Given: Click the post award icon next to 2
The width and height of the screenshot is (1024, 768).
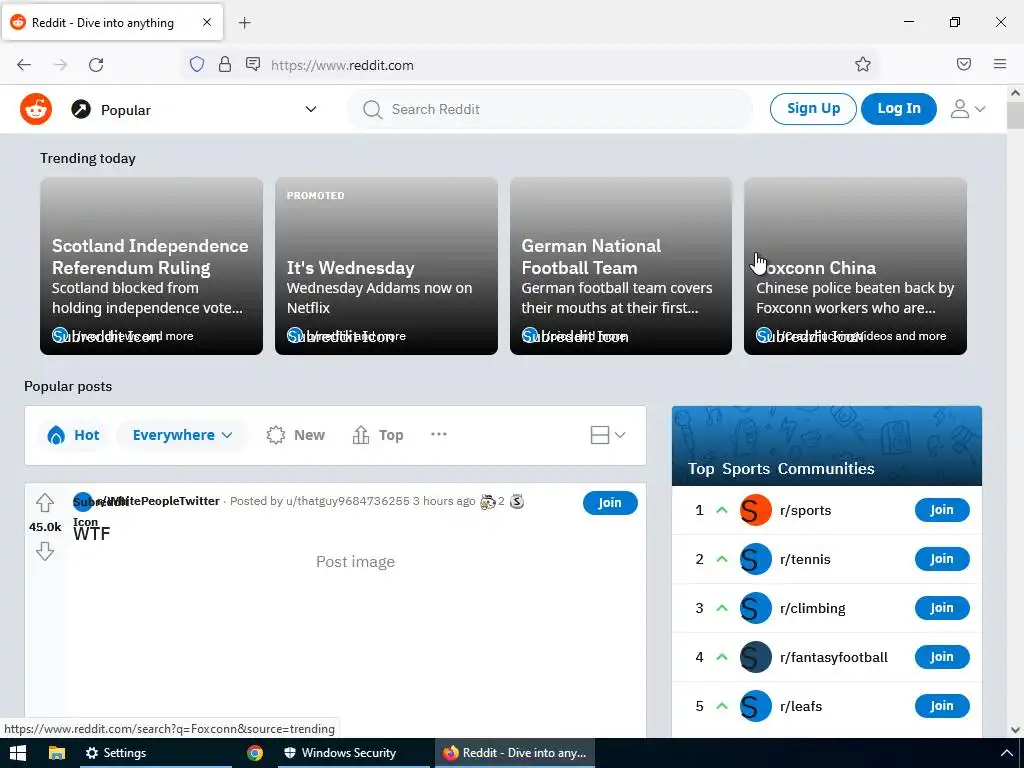Looking at the screenshot, I should point(487,502).
